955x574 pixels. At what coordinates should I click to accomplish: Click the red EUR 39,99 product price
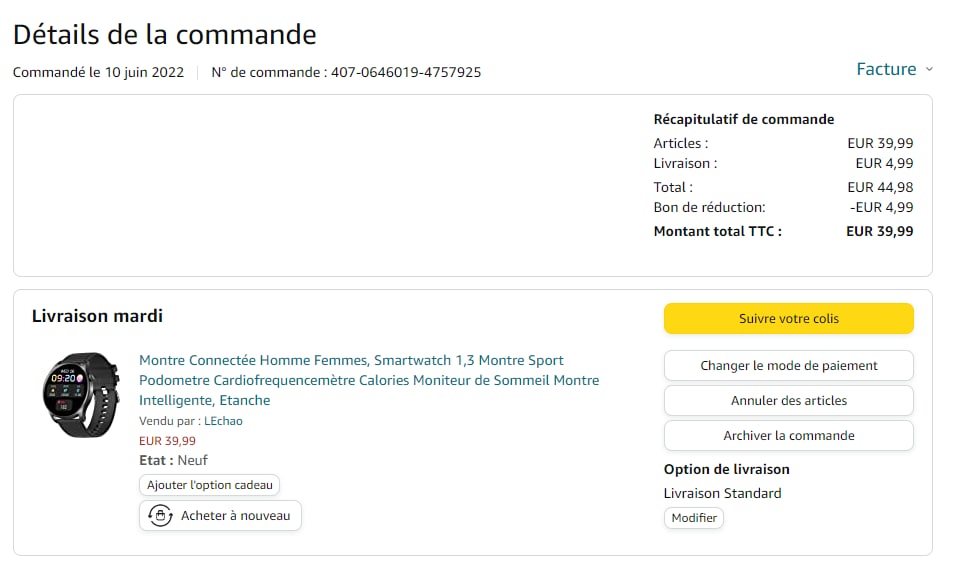coord(167,440)
